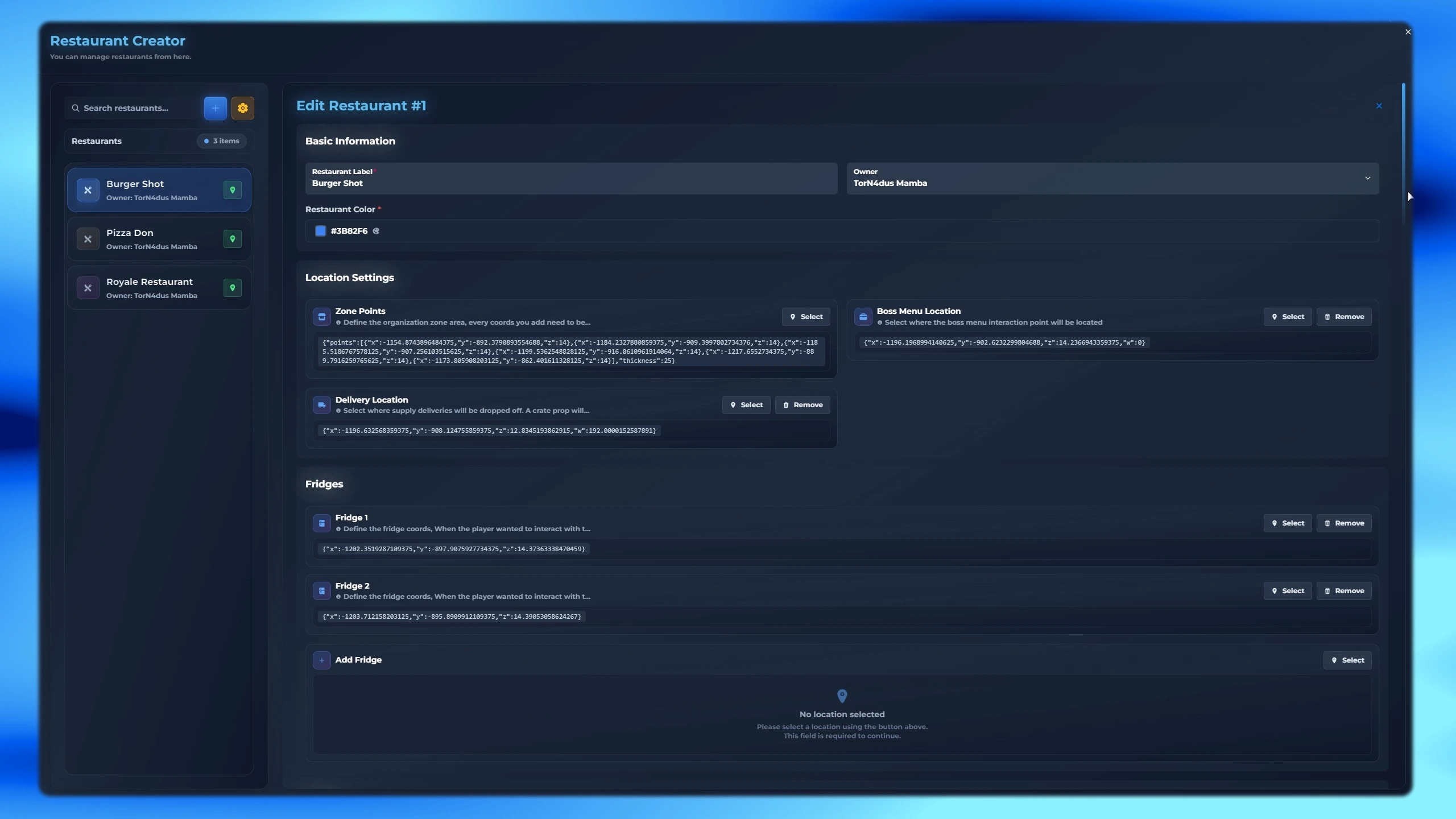Click the Royale Restaurant utensils icon

88,288
